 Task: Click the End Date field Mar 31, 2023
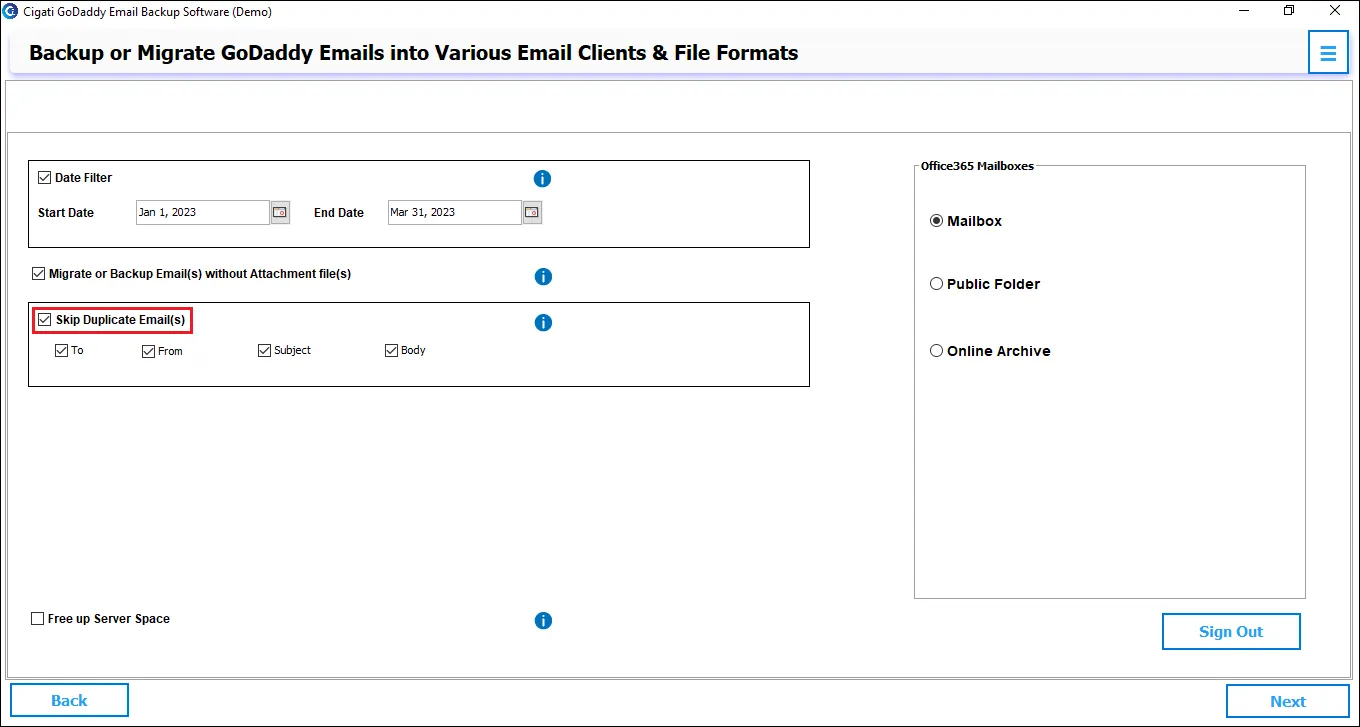coord(454,212)
